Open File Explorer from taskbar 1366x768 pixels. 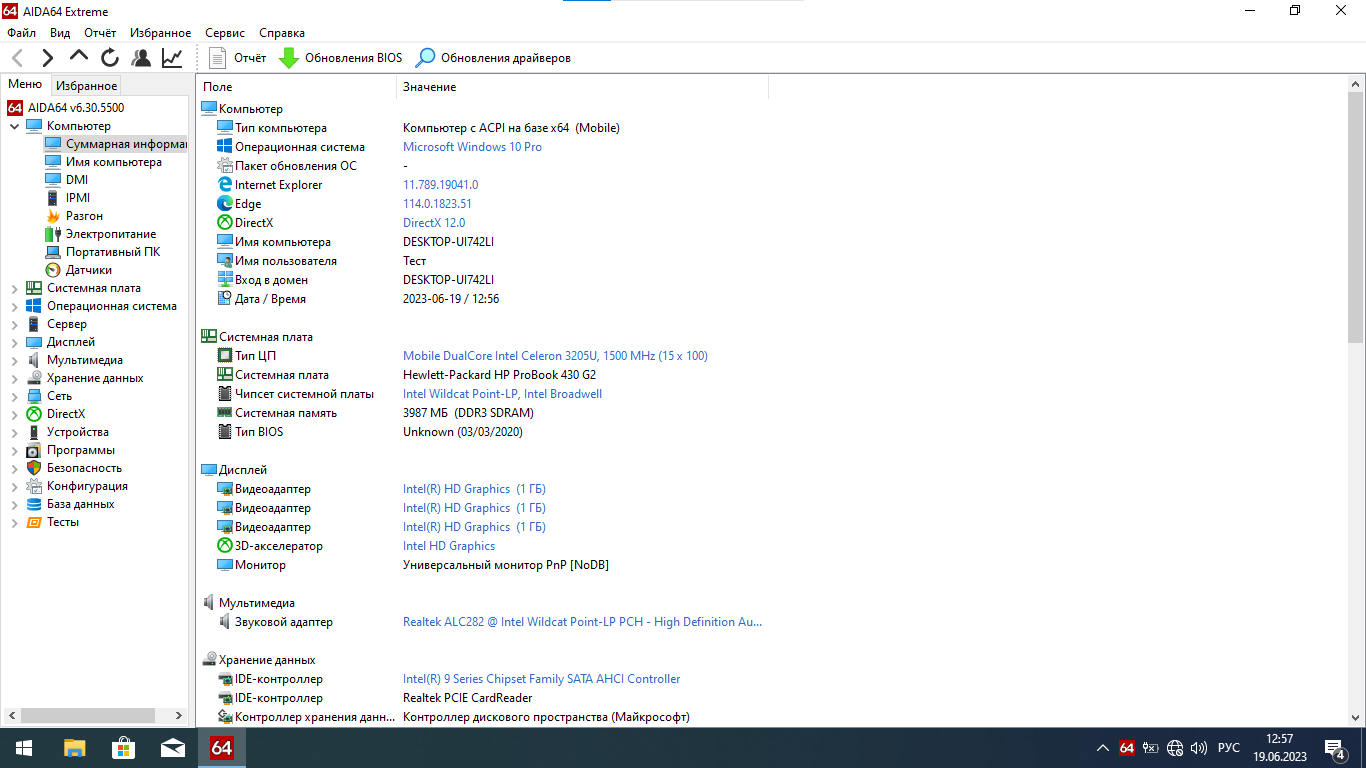coord(74,748)
